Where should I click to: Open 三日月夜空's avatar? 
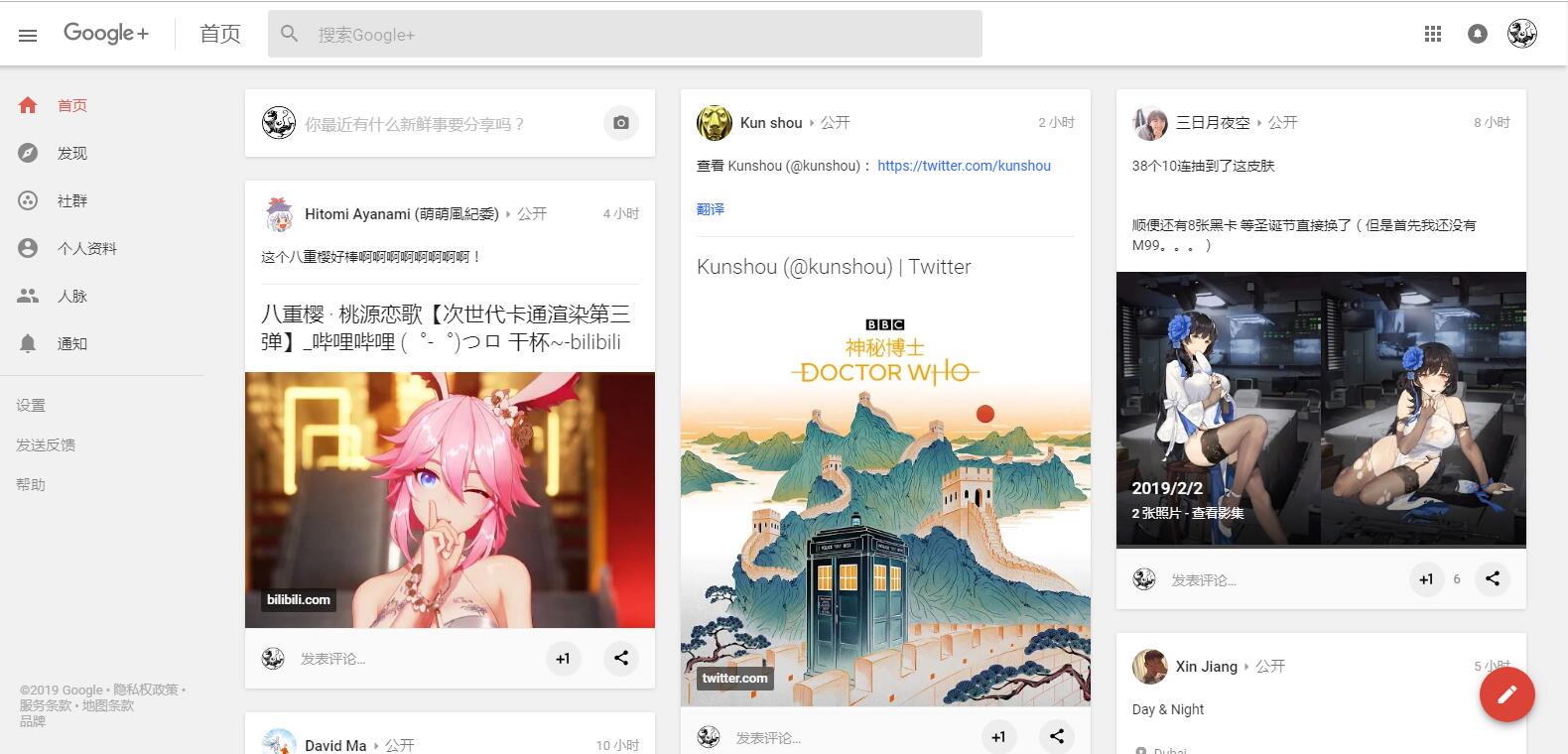pyautogui.click(x=1149, y=123)
